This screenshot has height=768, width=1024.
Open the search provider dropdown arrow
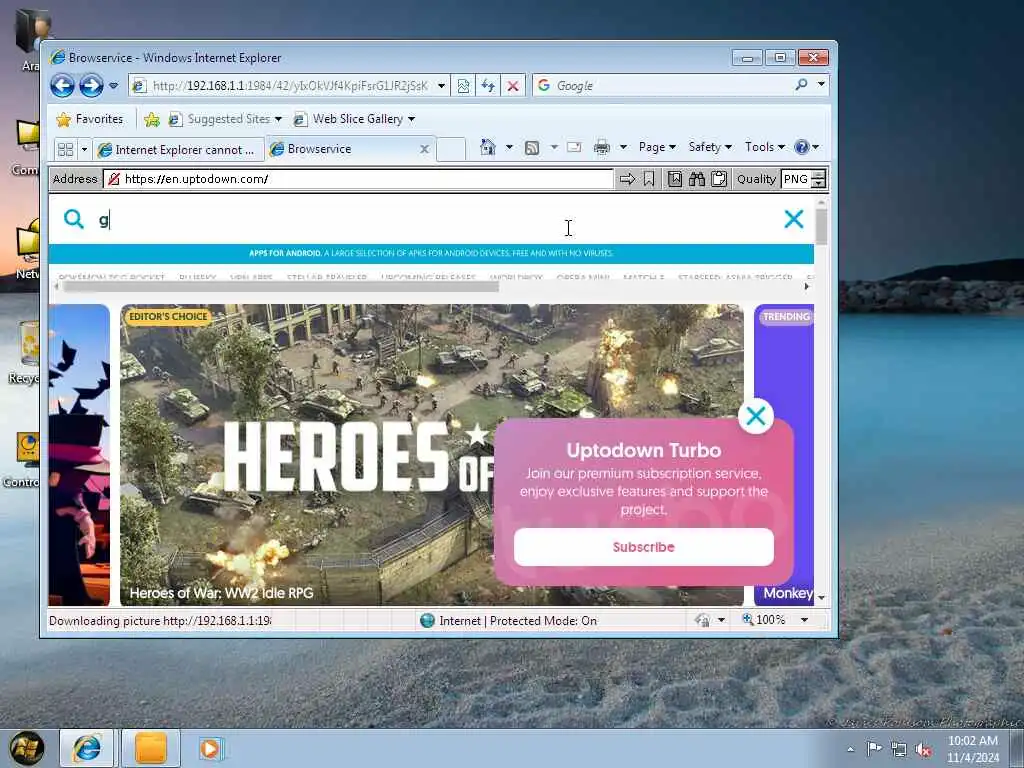pos(821,84)
